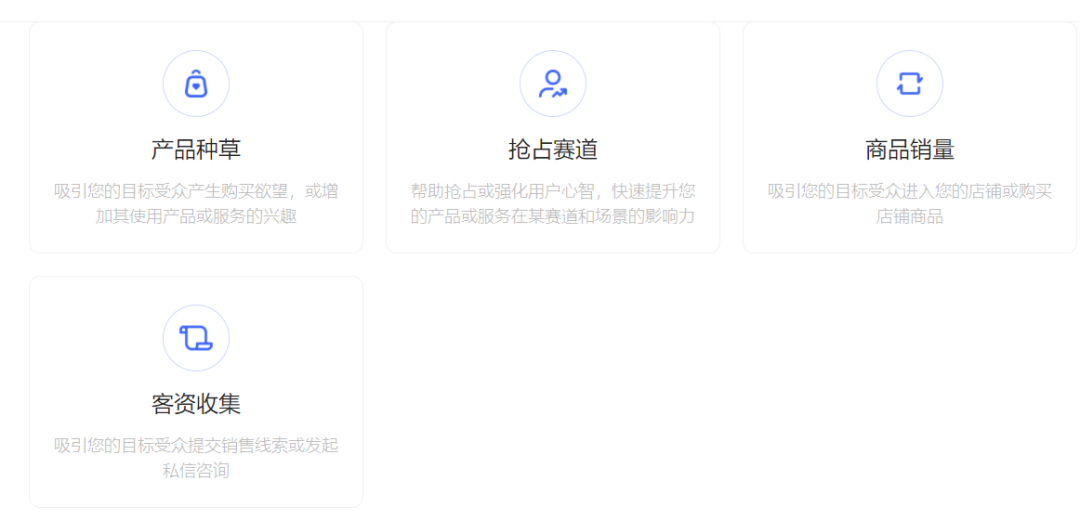Click the 店铺商品 text line
The width and height of the screenshot is (1080, 520).
pos(909,216)
